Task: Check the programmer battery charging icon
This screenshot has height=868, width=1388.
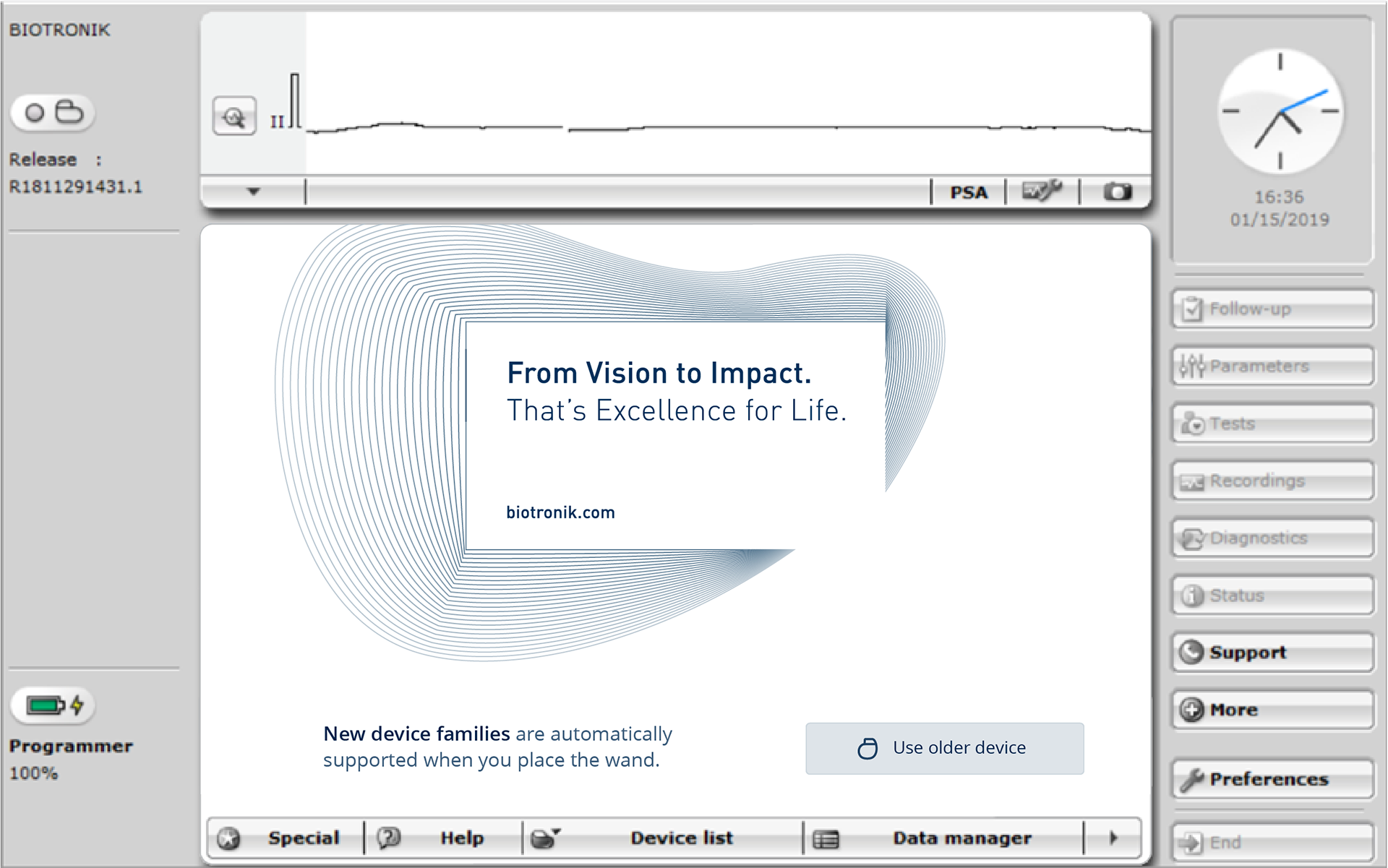Action: tap(53, 705)
